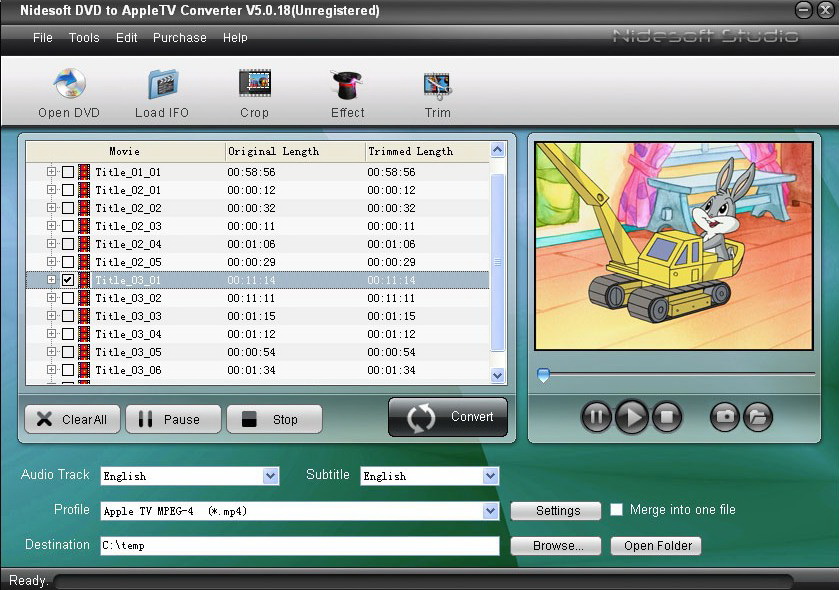Open the Profile dropdown list
The height and width of the screenshot is (590, 839).
(490, 511)
